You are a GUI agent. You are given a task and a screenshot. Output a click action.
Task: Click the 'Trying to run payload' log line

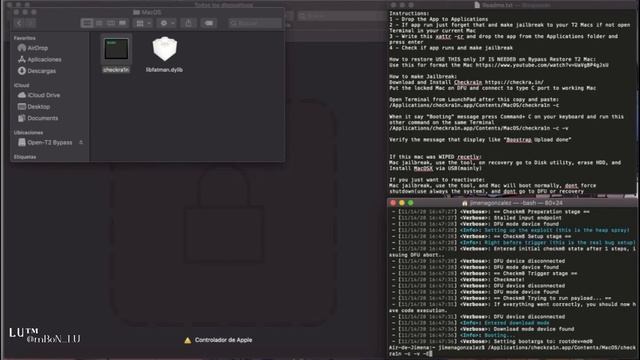coord(501,298)
